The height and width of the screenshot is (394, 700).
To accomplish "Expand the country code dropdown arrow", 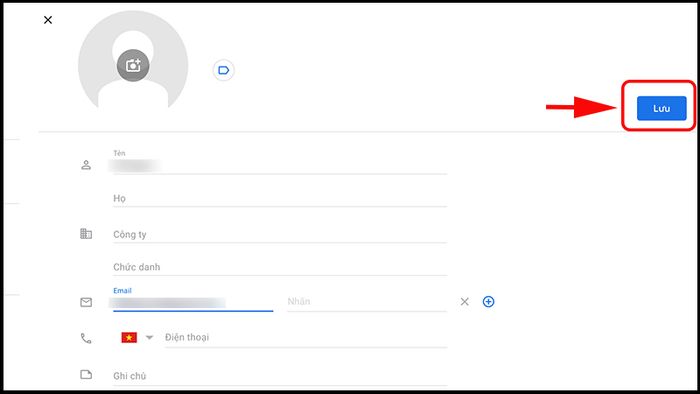I will [x=150, y=337].
